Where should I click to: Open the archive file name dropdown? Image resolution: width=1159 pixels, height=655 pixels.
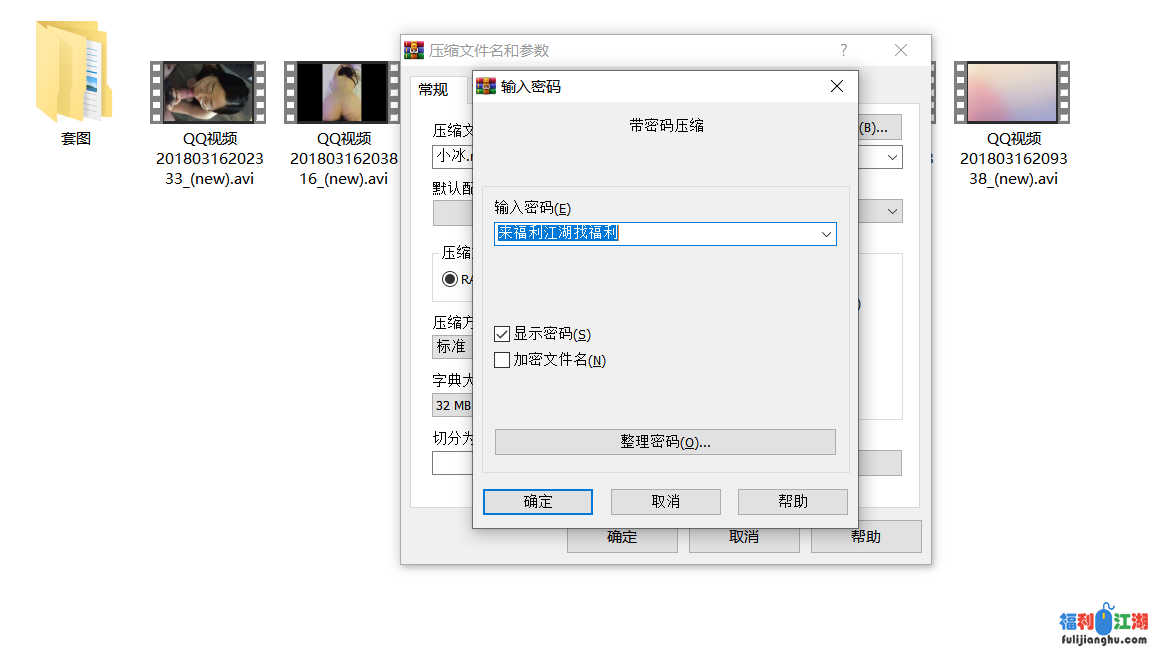[892, 158]
